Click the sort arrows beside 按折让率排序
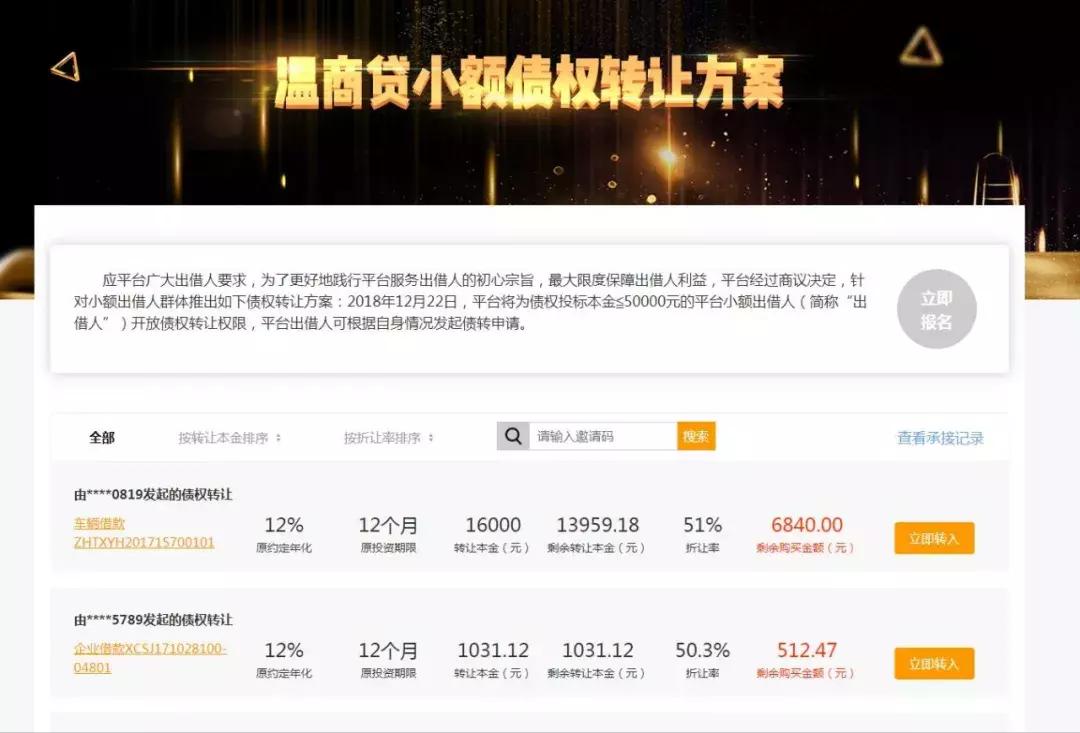 tap(431, 437)
